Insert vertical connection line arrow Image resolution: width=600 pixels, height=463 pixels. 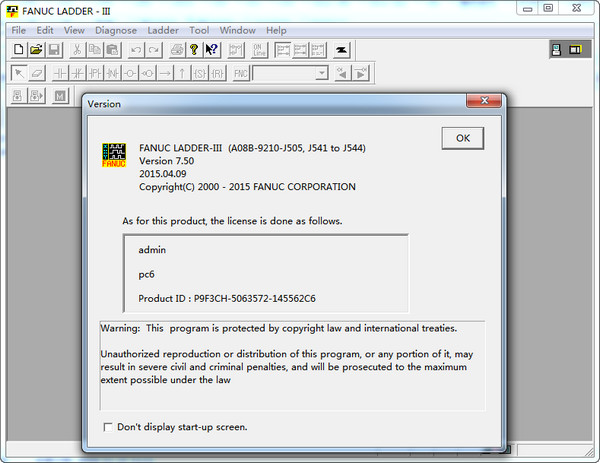click(x=183, y=73)
